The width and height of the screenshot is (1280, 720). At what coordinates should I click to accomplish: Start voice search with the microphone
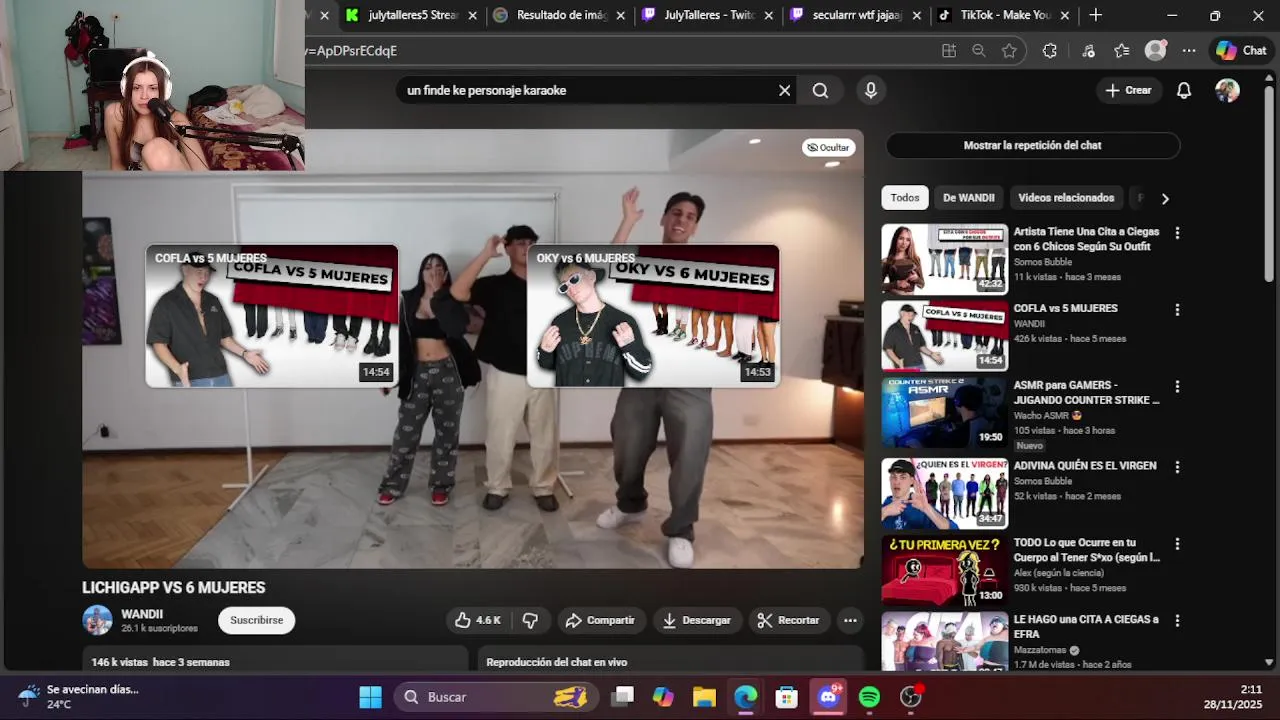pos(871,90)
